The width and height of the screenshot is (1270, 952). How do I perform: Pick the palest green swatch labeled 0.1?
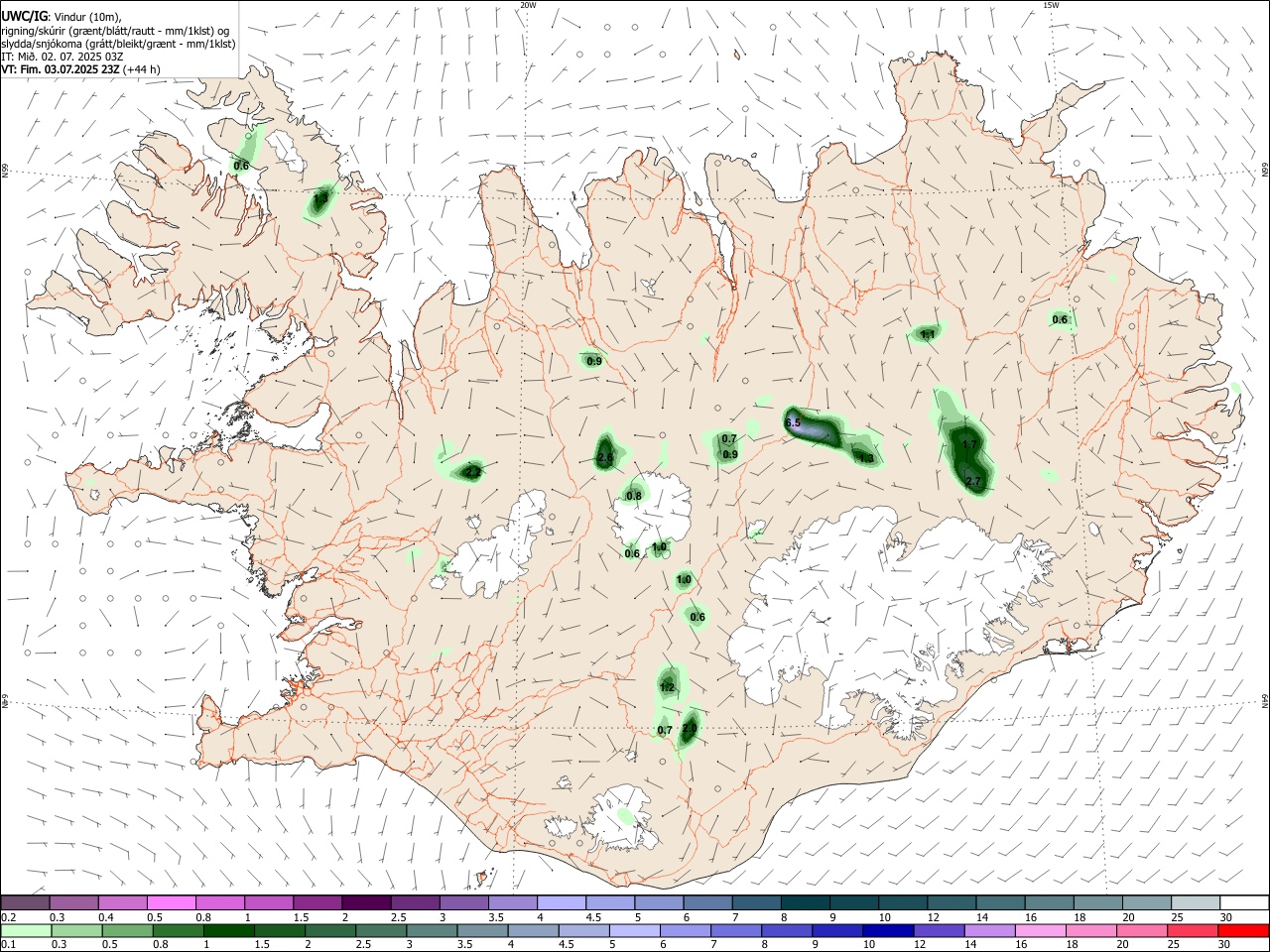coord(25,930)
